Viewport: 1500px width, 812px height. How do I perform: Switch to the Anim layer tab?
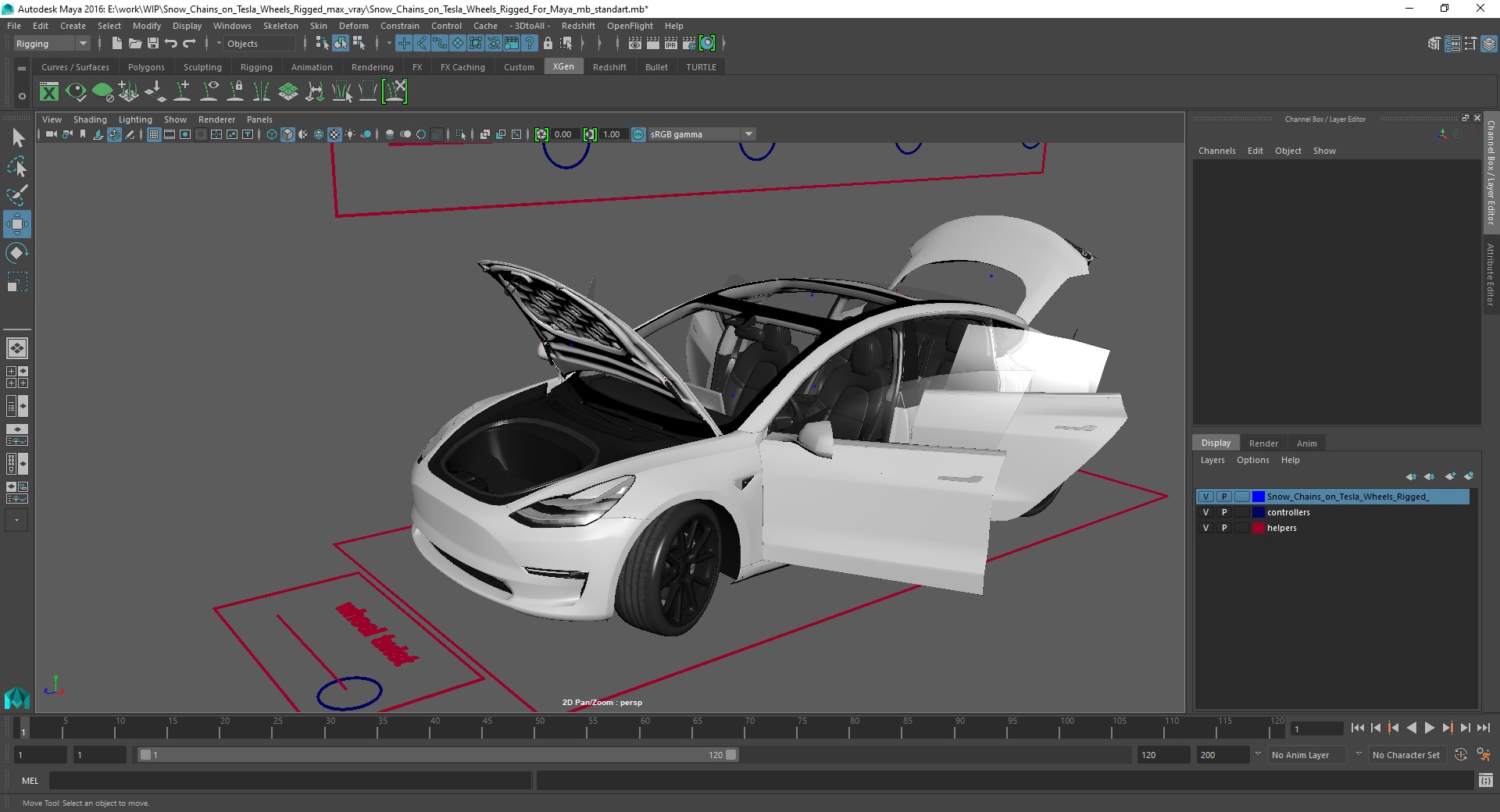1306,443
